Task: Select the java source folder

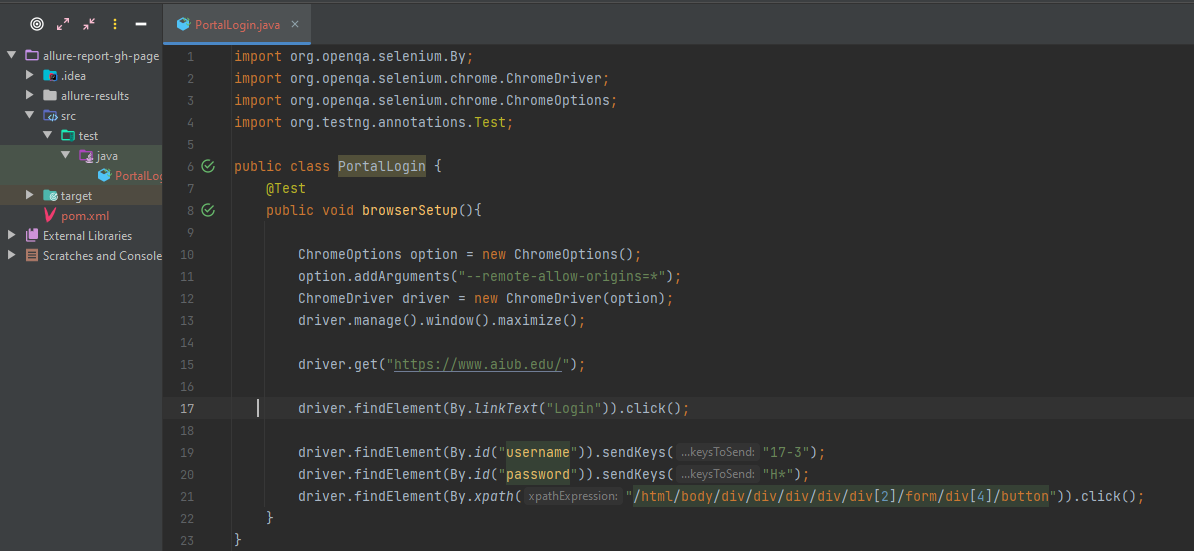Action: pos(107,156)
